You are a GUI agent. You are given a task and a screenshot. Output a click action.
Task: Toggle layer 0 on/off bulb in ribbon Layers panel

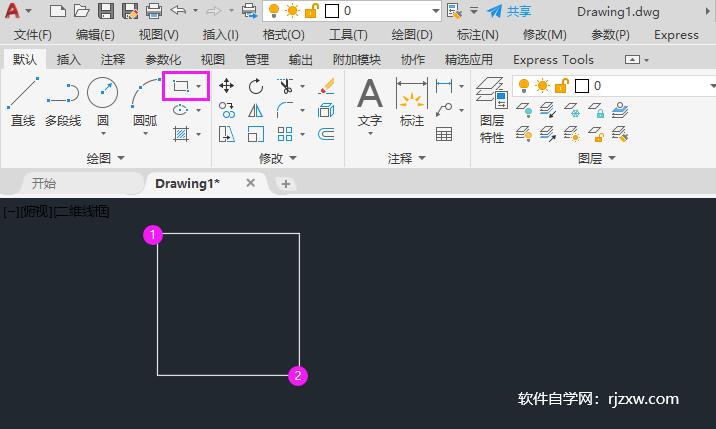[x=524, y=85]
